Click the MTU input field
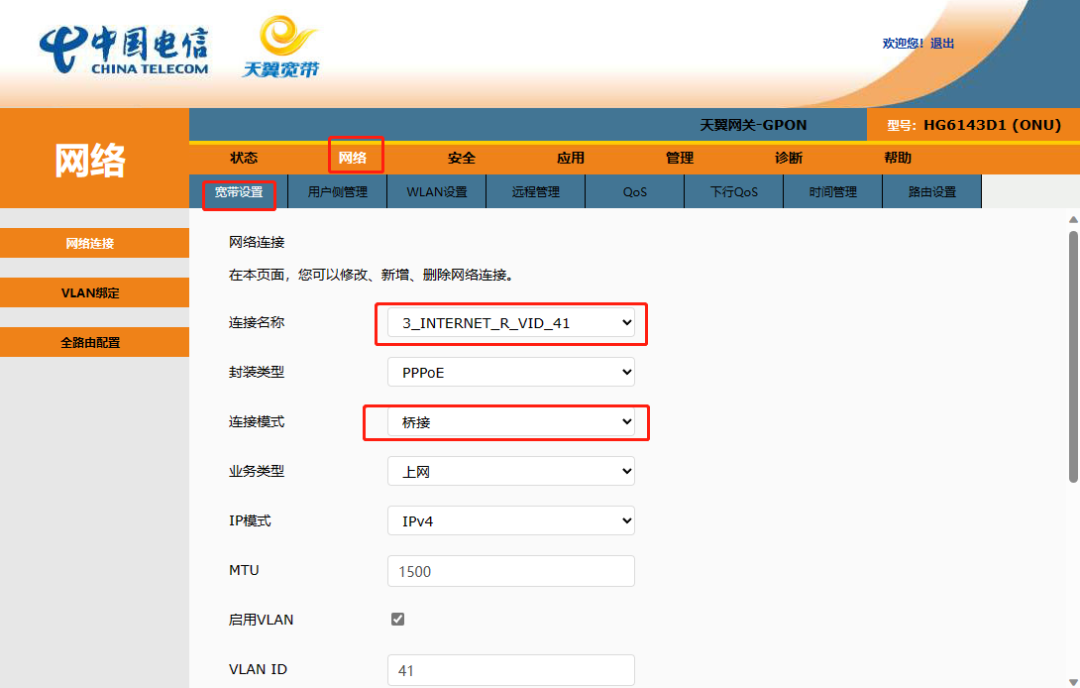Viewport: 1080px width, 688px height. 510,570
